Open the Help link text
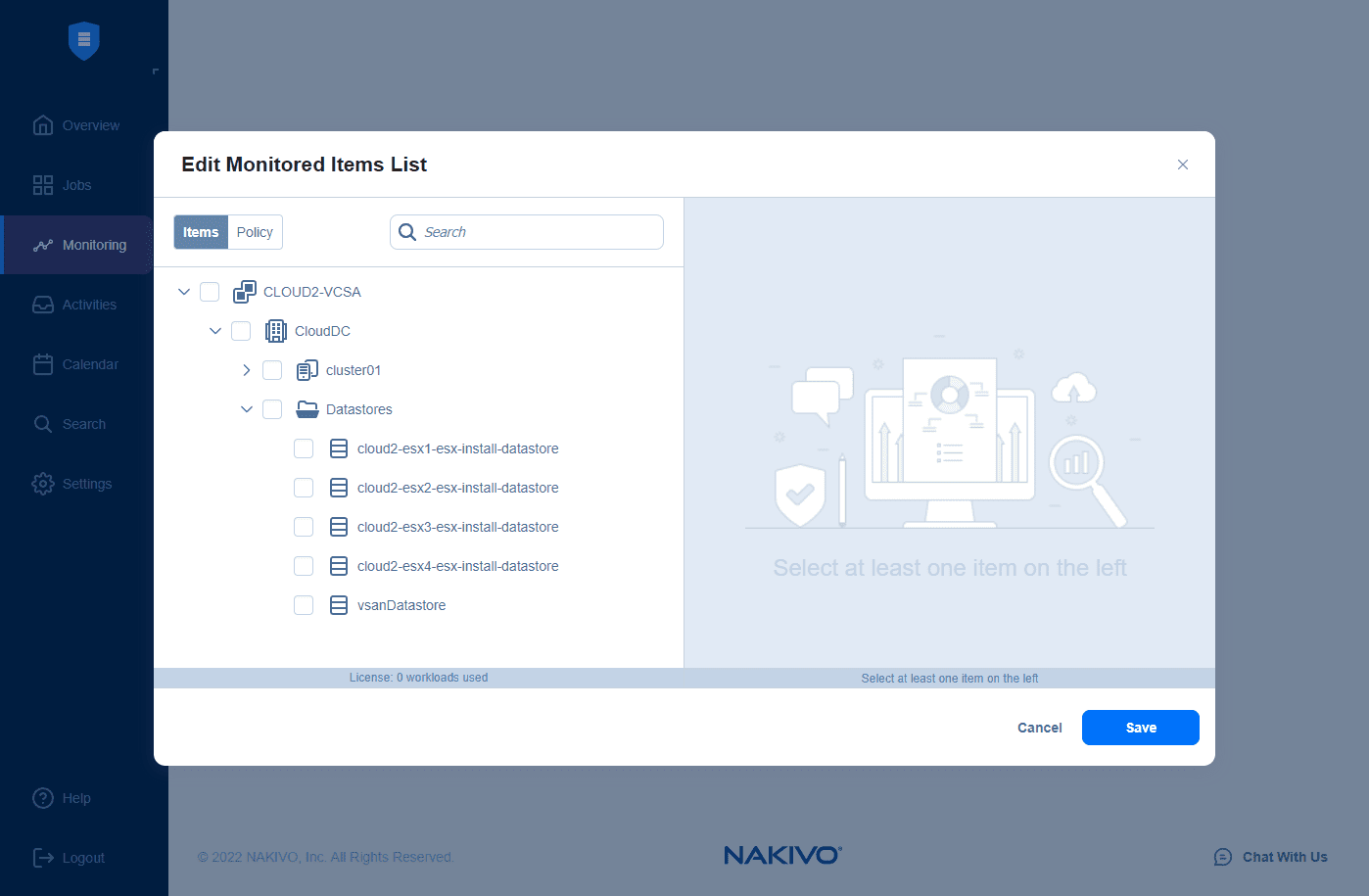The width and height of the screenshot is (1369, 896). (x=76, y=798)
